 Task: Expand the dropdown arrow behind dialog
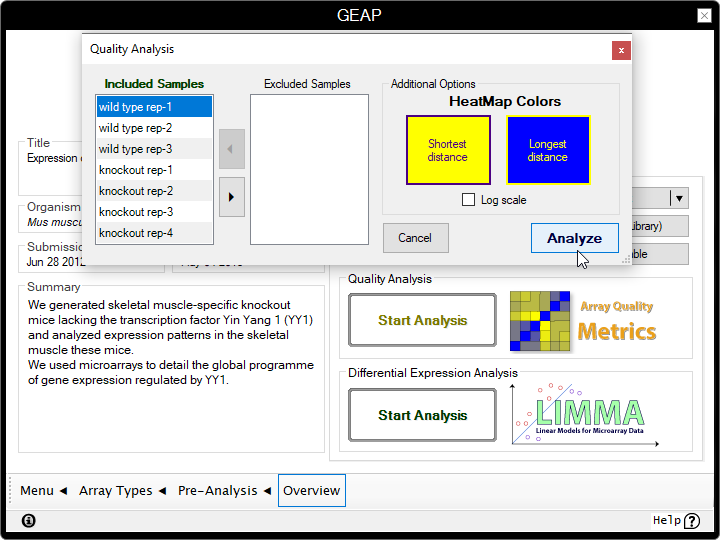tap(679, 199)
